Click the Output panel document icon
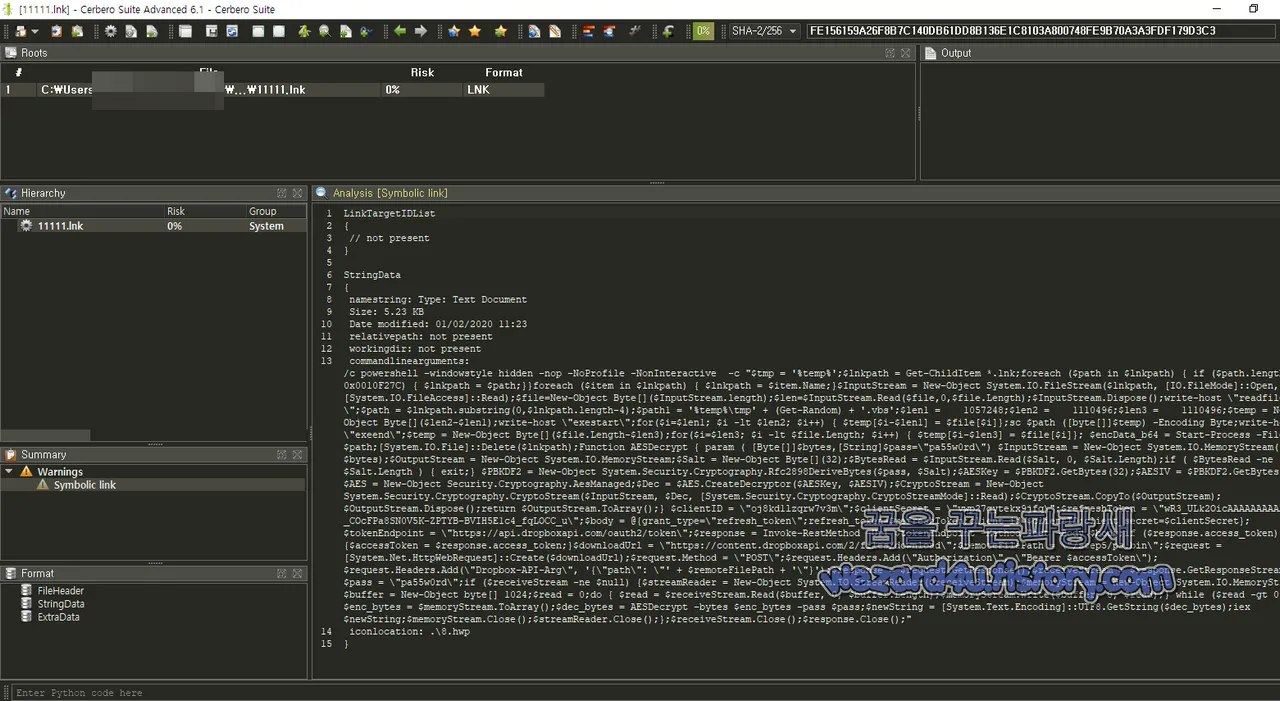 (930, 53)
